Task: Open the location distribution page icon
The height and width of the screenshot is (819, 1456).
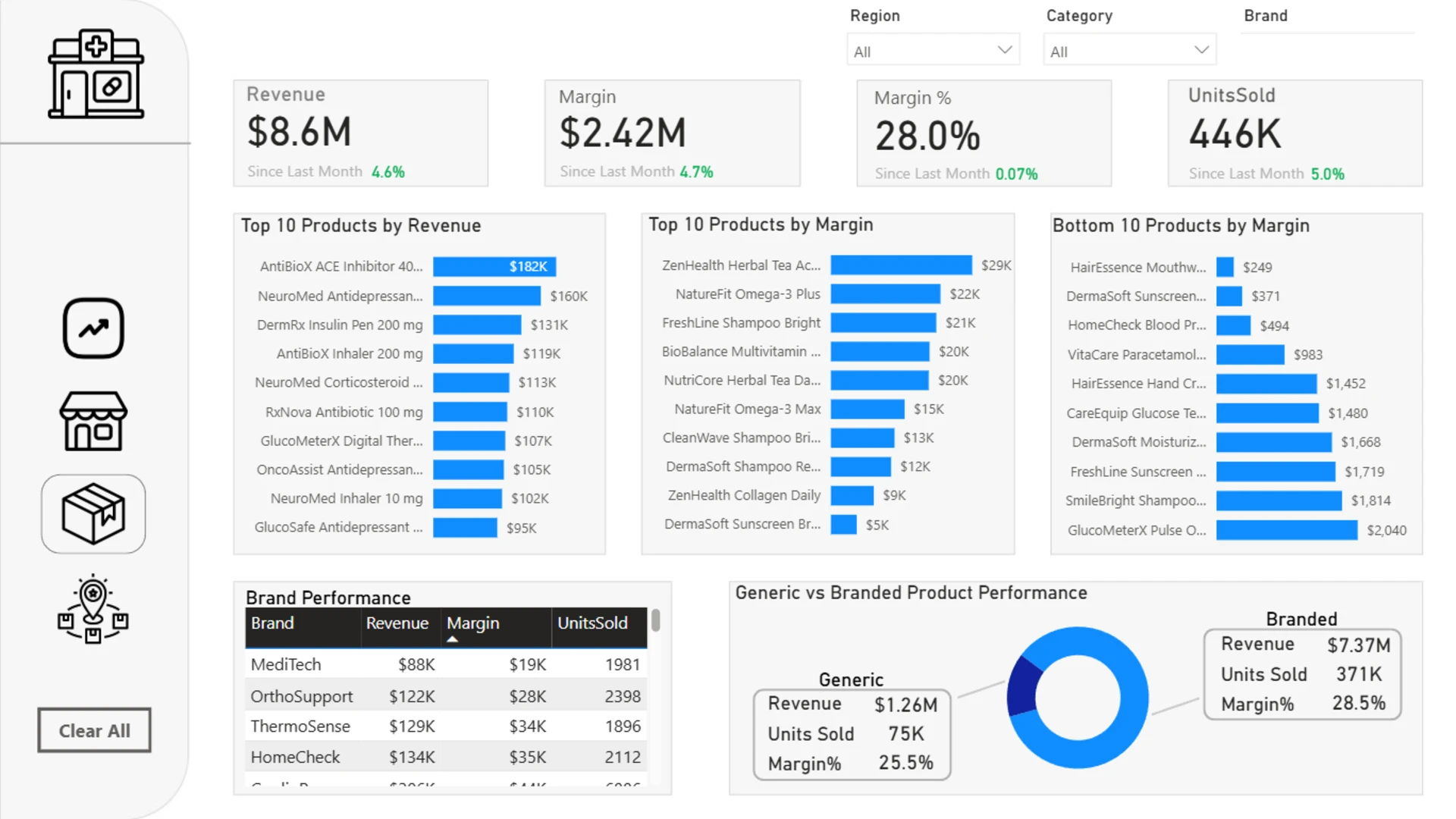Action: tap(93, 609)
